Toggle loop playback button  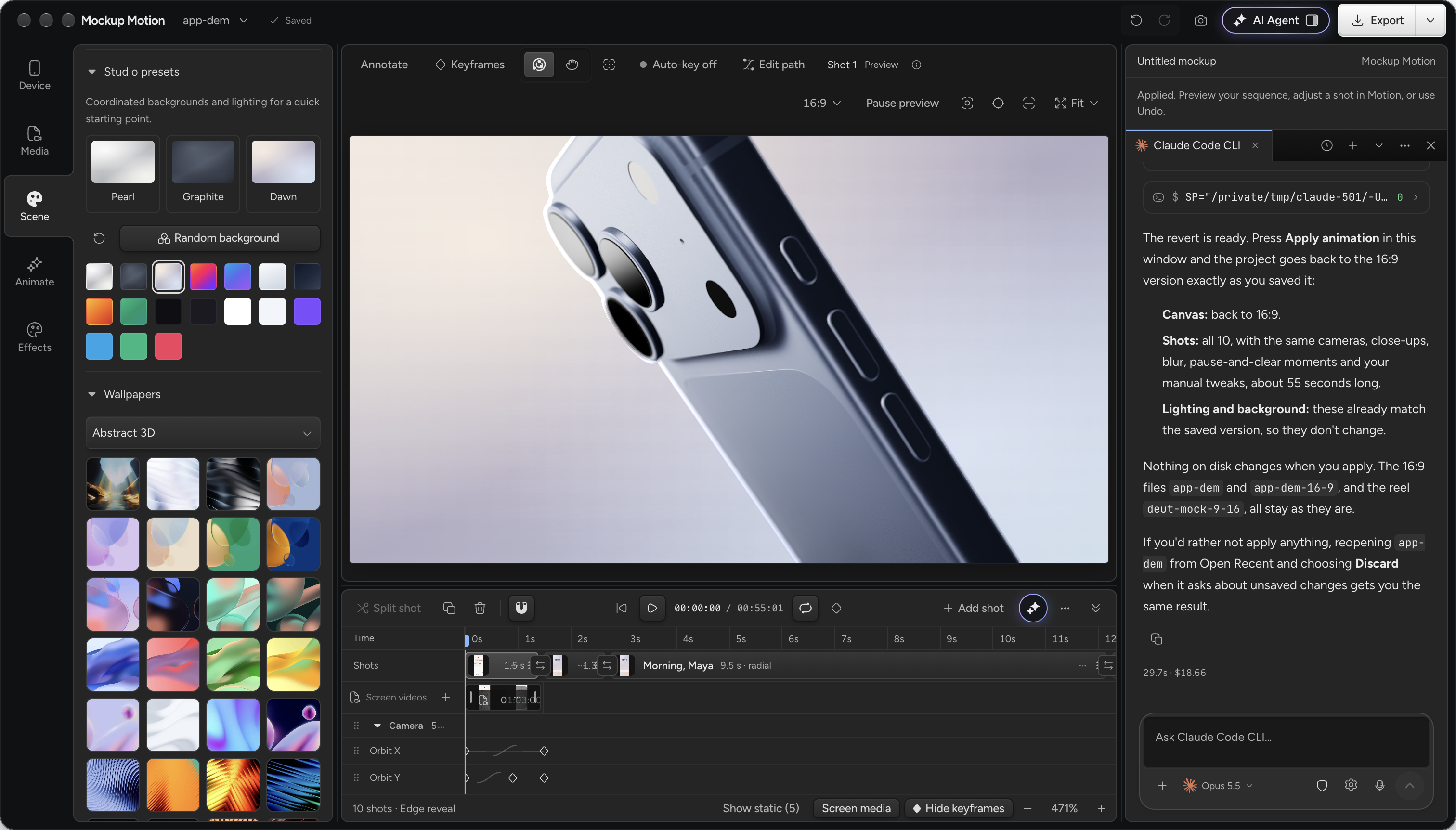coord(806,608)
